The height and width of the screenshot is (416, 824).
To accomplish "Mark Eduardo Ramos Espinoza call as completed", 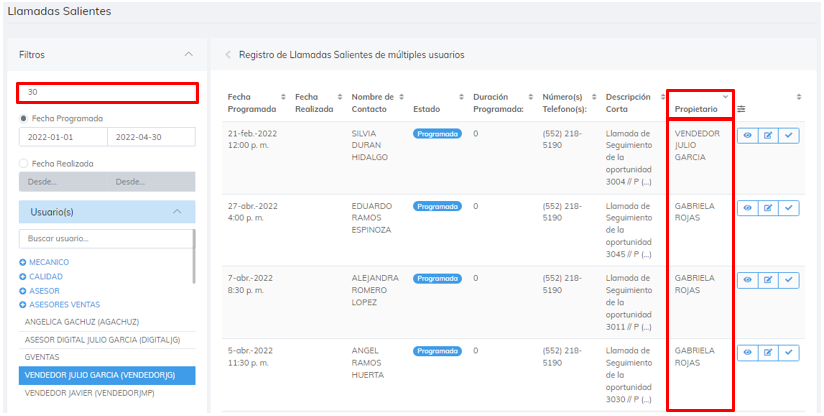I will pos(788,208).
